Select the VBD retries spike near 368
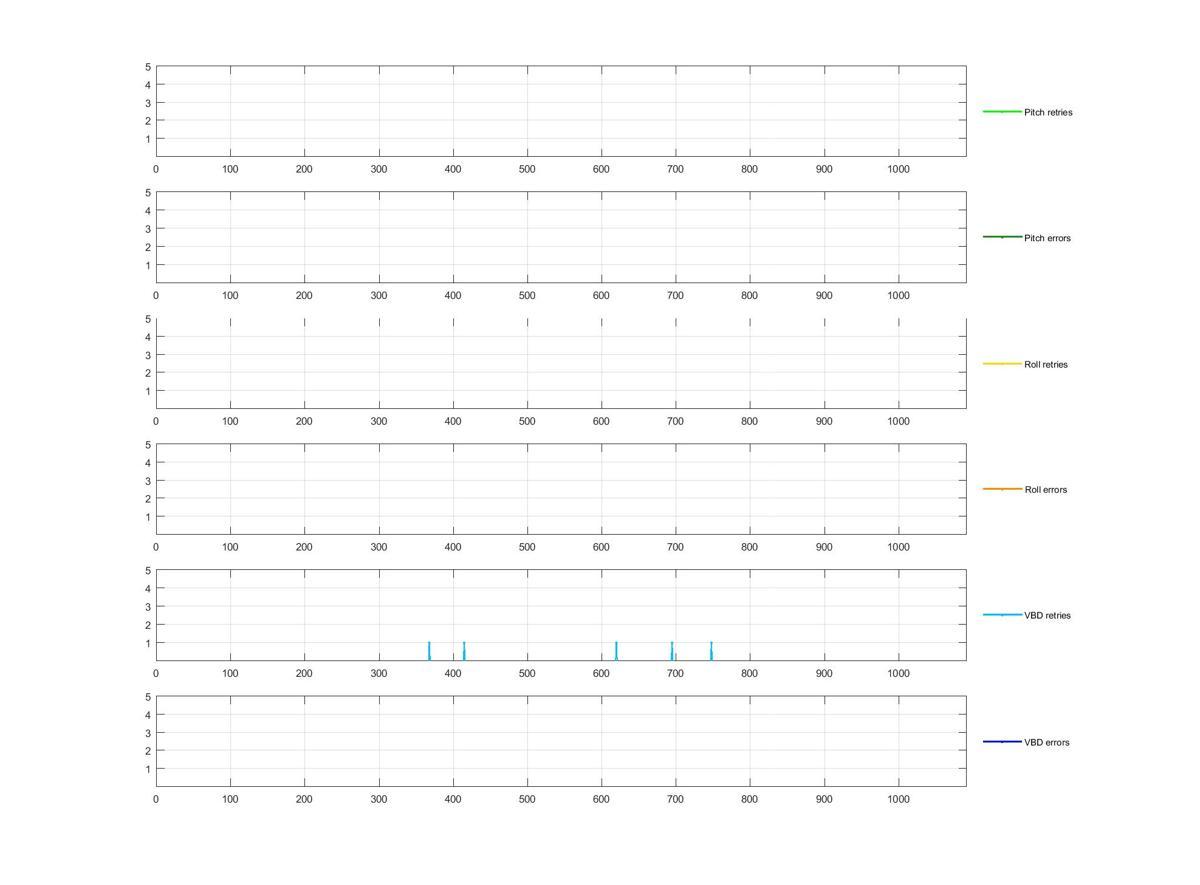1200x885 pixels. coord(429,651)
